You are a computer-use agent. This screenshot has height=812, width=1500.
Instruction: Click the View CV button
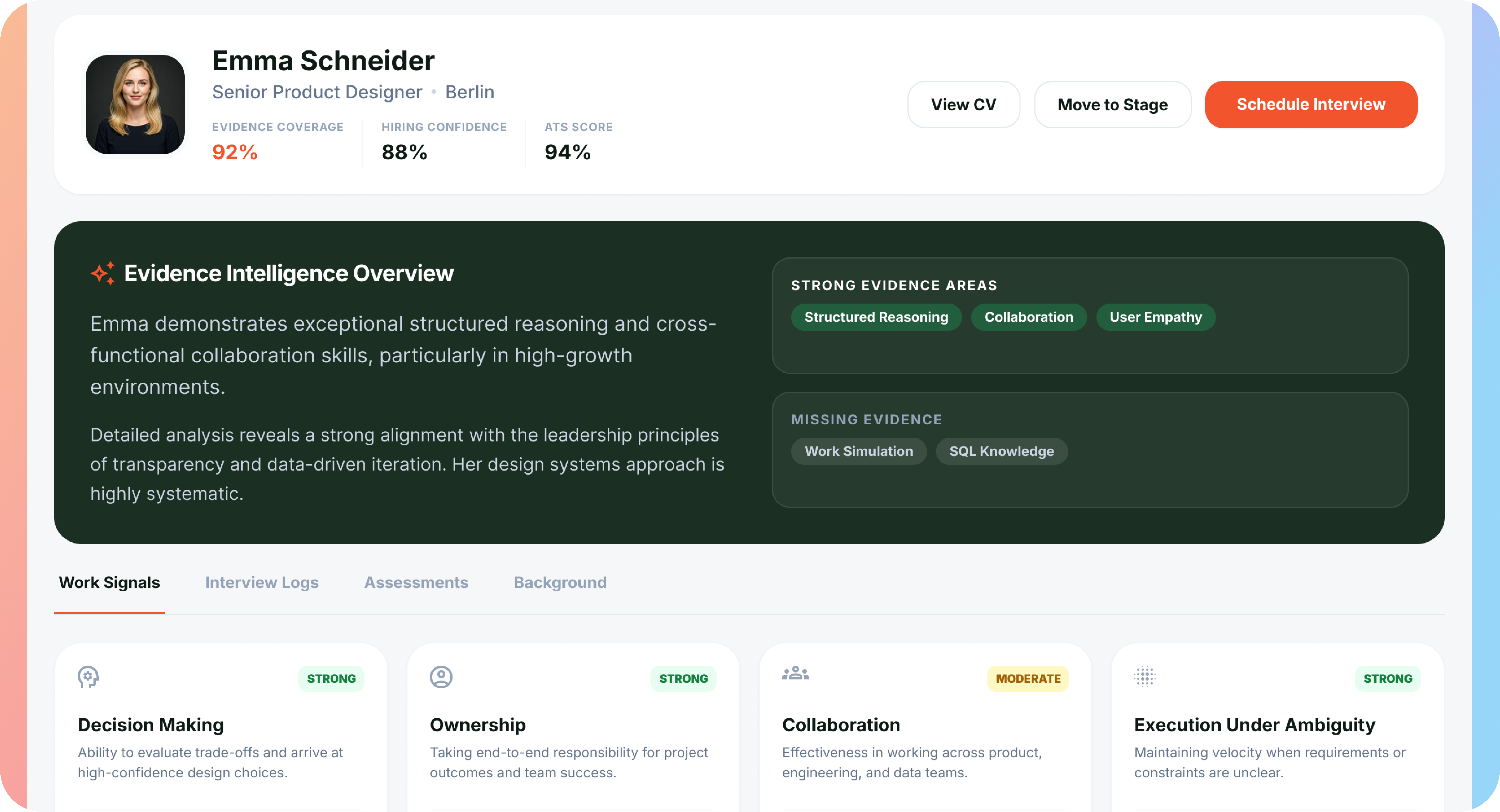coord(963,105)
